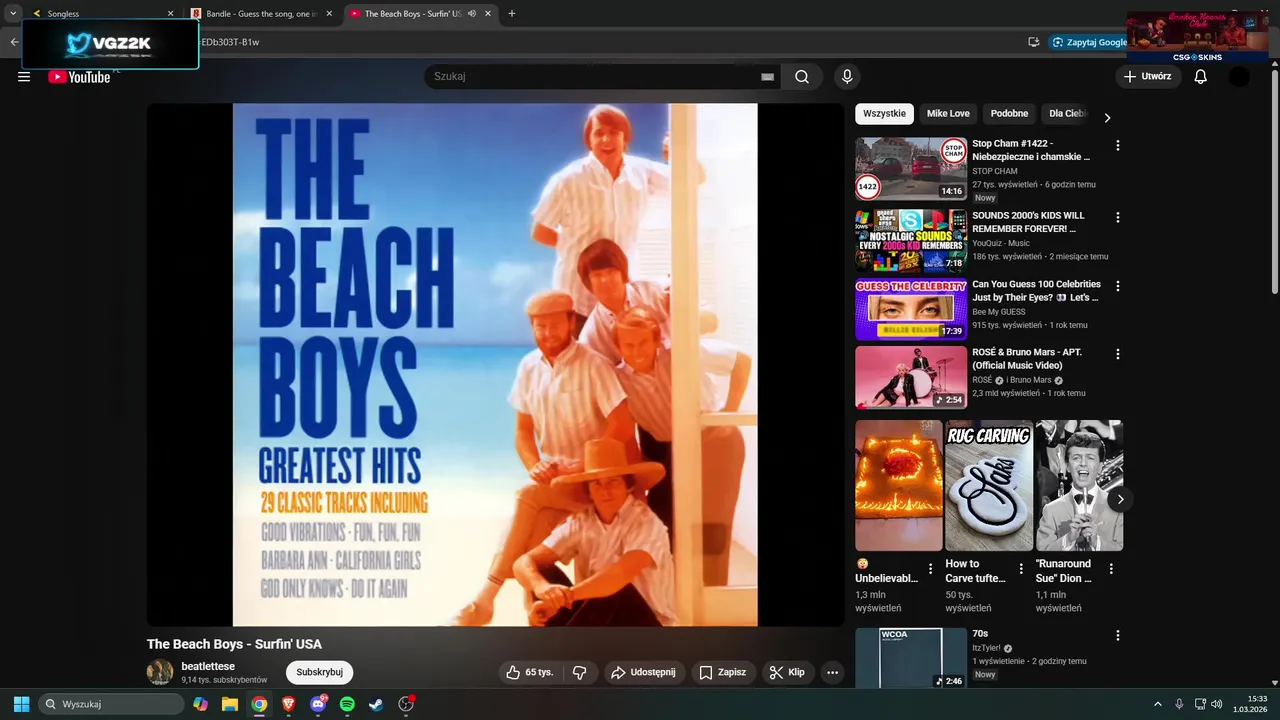Image resolution: width=1280 pixels, height=720 pixels.
Task: Open ROSÉ & Bruno Mars APT. thumbnail
Action: [x=911, y=377]
